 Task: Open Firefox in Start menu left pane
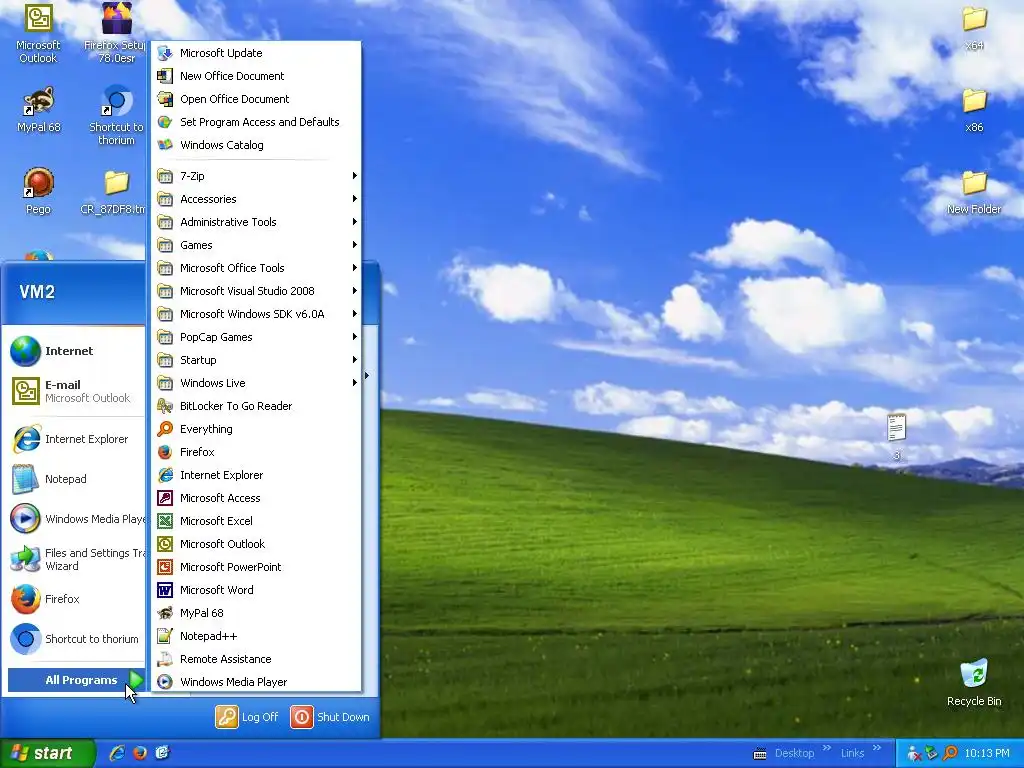pos(75,599)
